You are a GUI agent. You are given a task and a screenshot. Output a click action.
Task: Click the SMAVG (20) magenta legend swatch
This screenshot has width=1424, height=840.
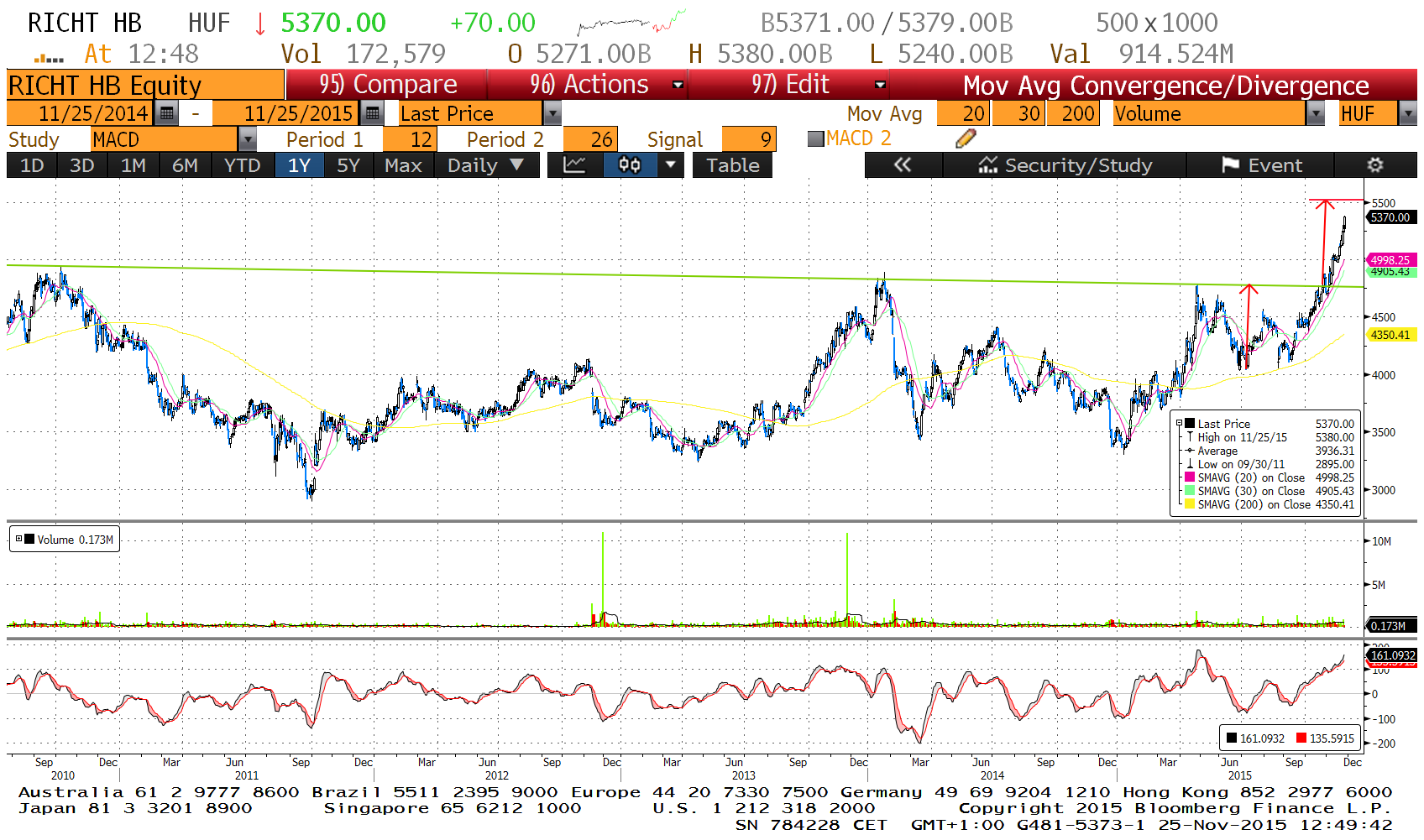pyautogui.click(x=1189, y=477)
